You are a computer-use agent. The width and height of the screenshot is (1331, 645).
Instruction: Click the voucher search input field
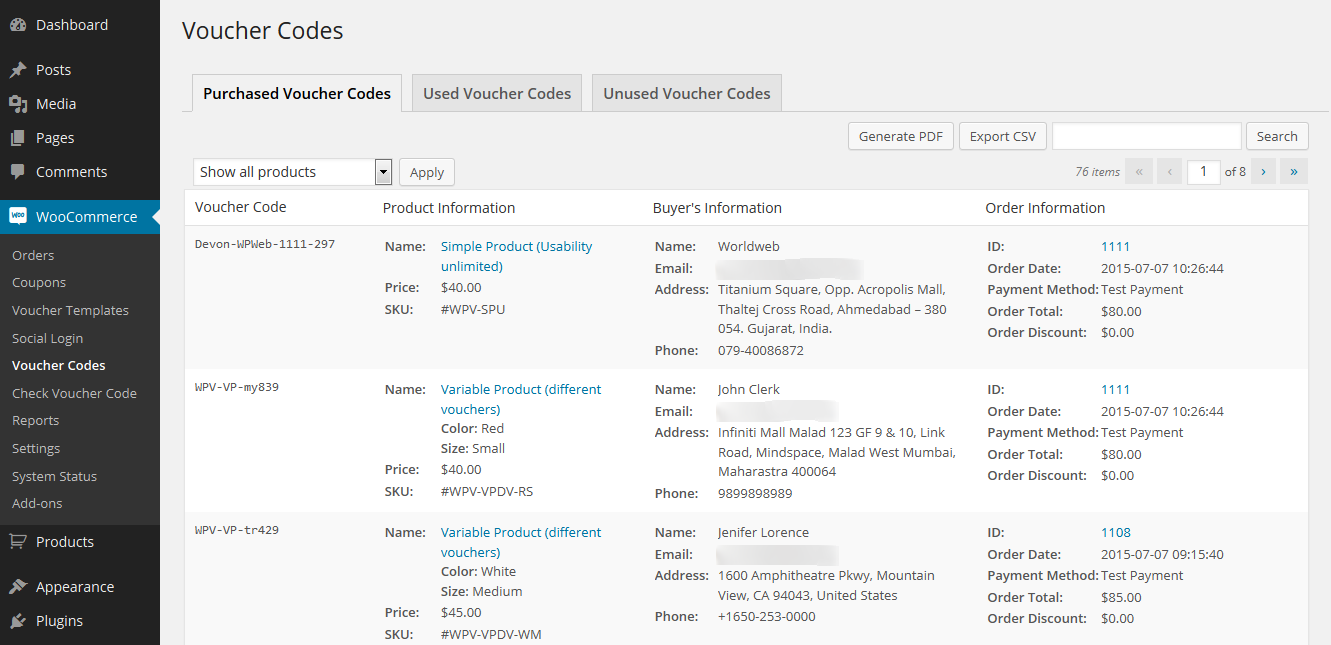point(1146,136)
